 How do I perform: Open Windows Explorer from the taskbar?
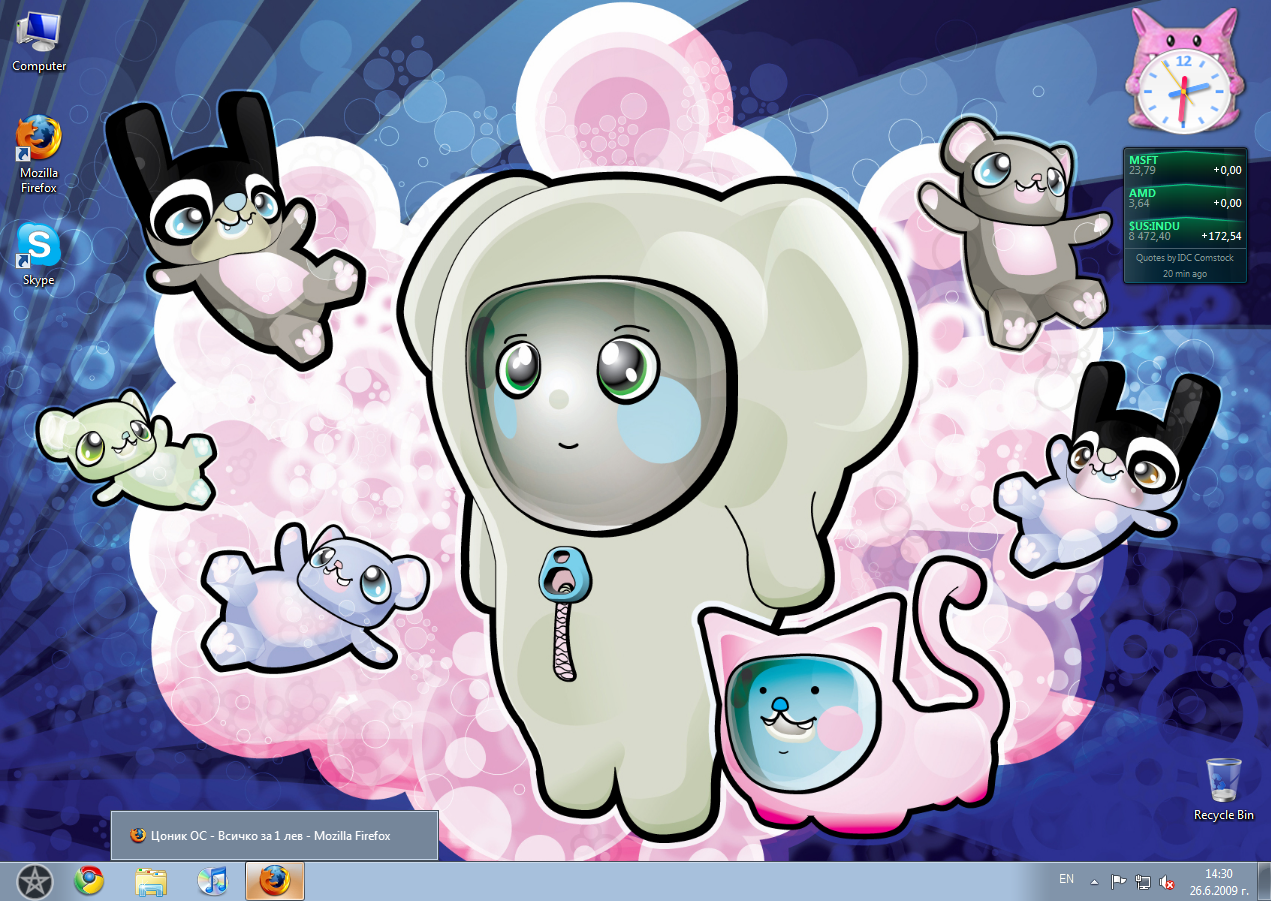(151, 881)
